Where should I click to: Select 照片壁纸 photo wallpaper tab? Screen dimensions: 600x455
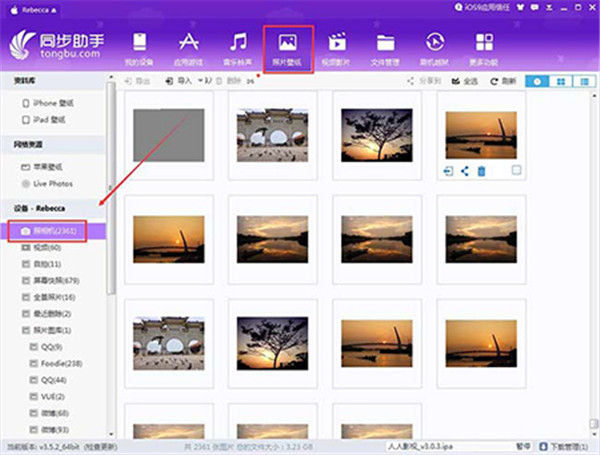tap(287, 48)
